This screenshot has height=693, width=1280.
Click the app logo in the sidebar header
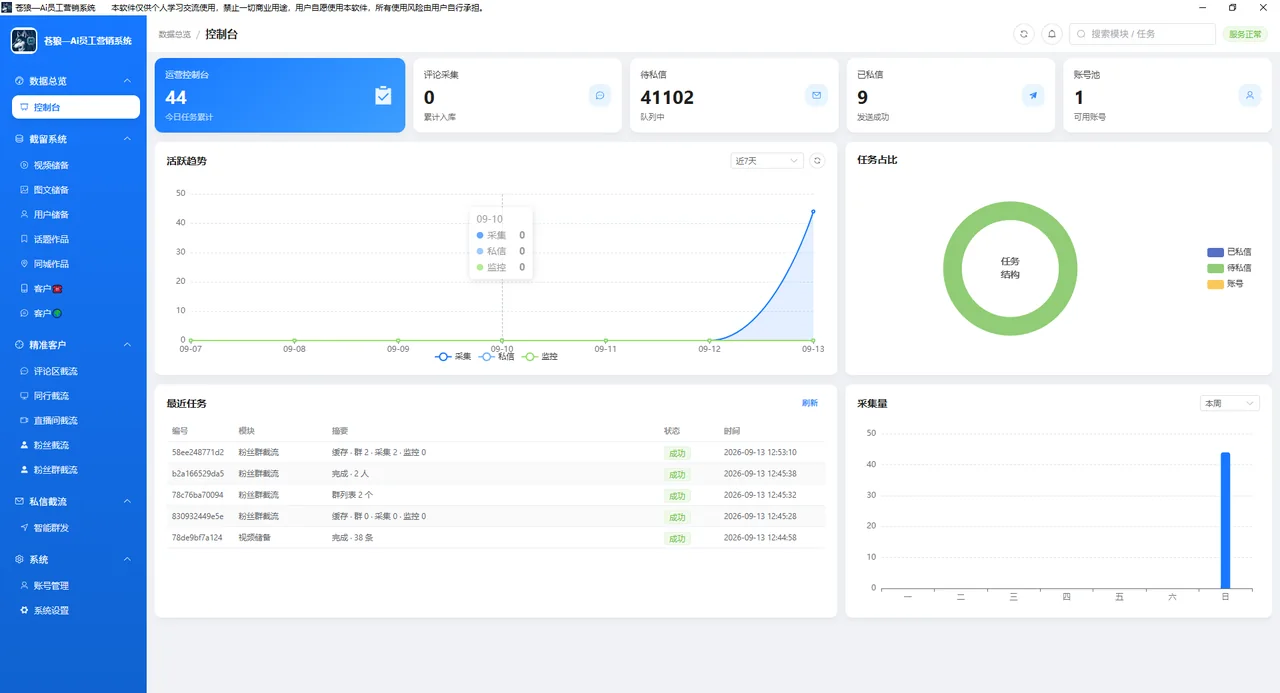pyautogui.click(x=24, y=40)
